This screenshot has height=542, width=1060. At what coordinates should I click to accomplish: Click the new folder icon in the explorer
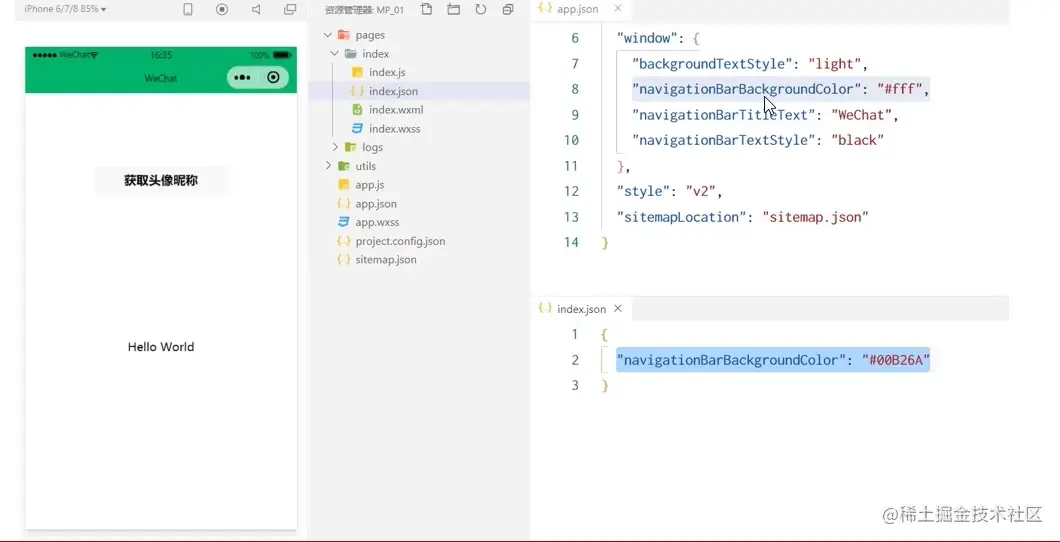click(454, 9)
